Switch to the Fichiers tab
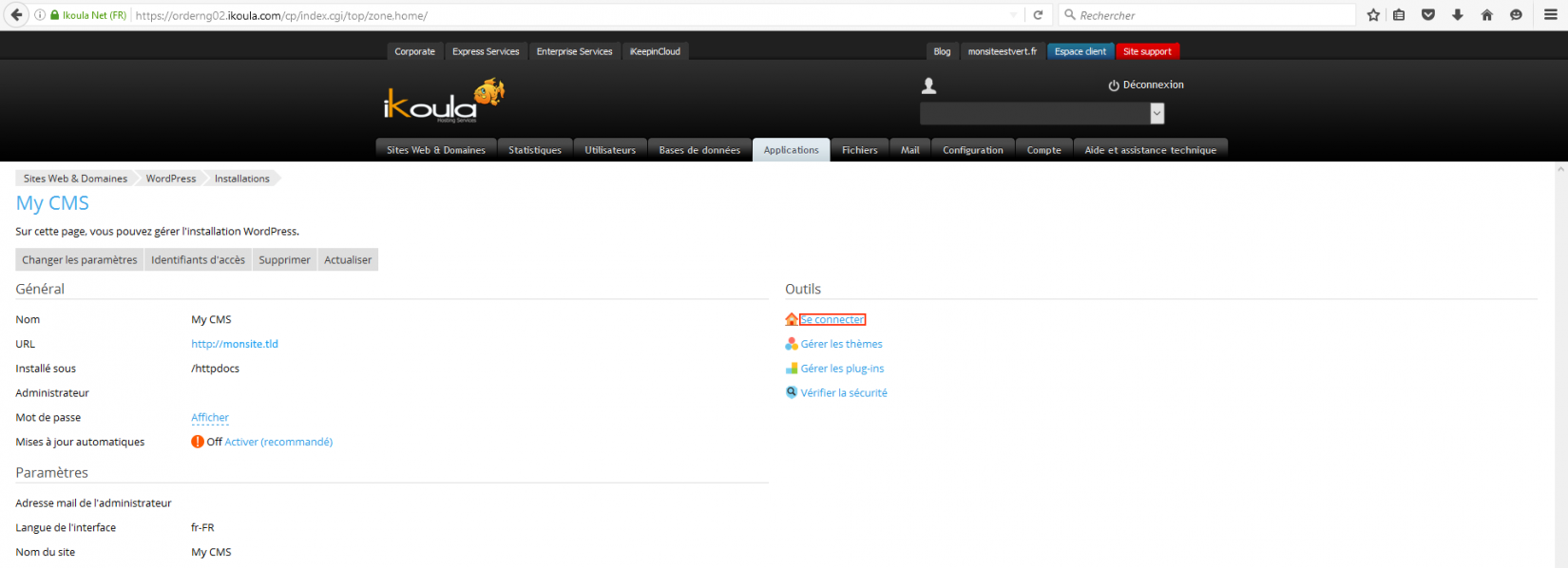Viewport: 1568px width, 568px height. tap(859, 150)
